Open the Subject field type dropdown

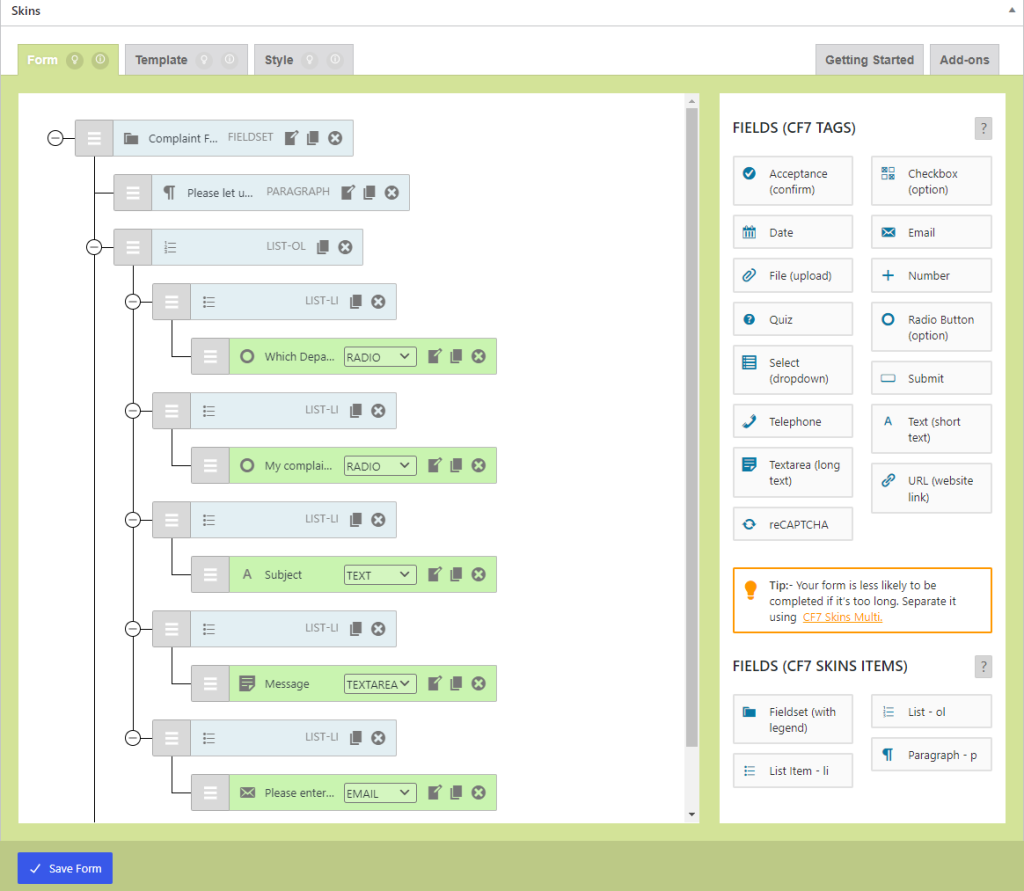[380, 575]
